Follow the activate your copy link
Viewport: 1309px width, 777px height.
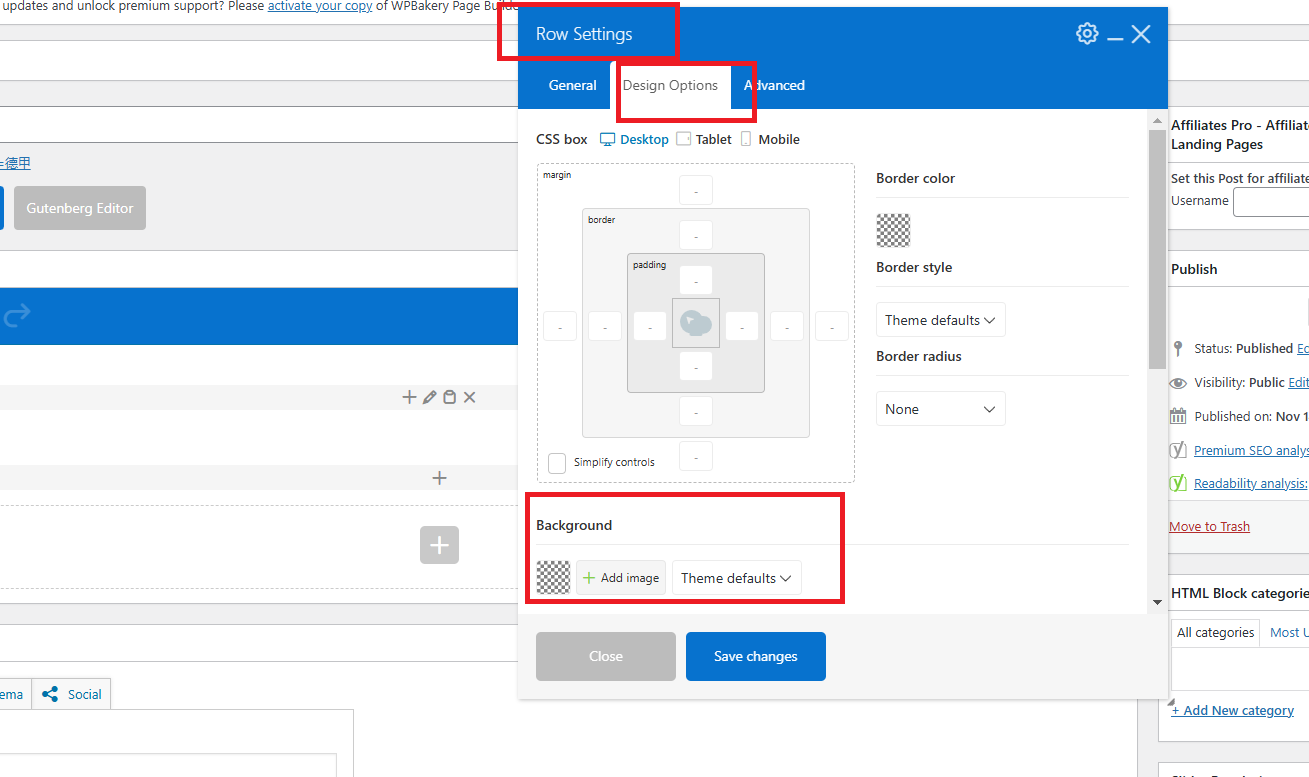click(x=320, y=6)
